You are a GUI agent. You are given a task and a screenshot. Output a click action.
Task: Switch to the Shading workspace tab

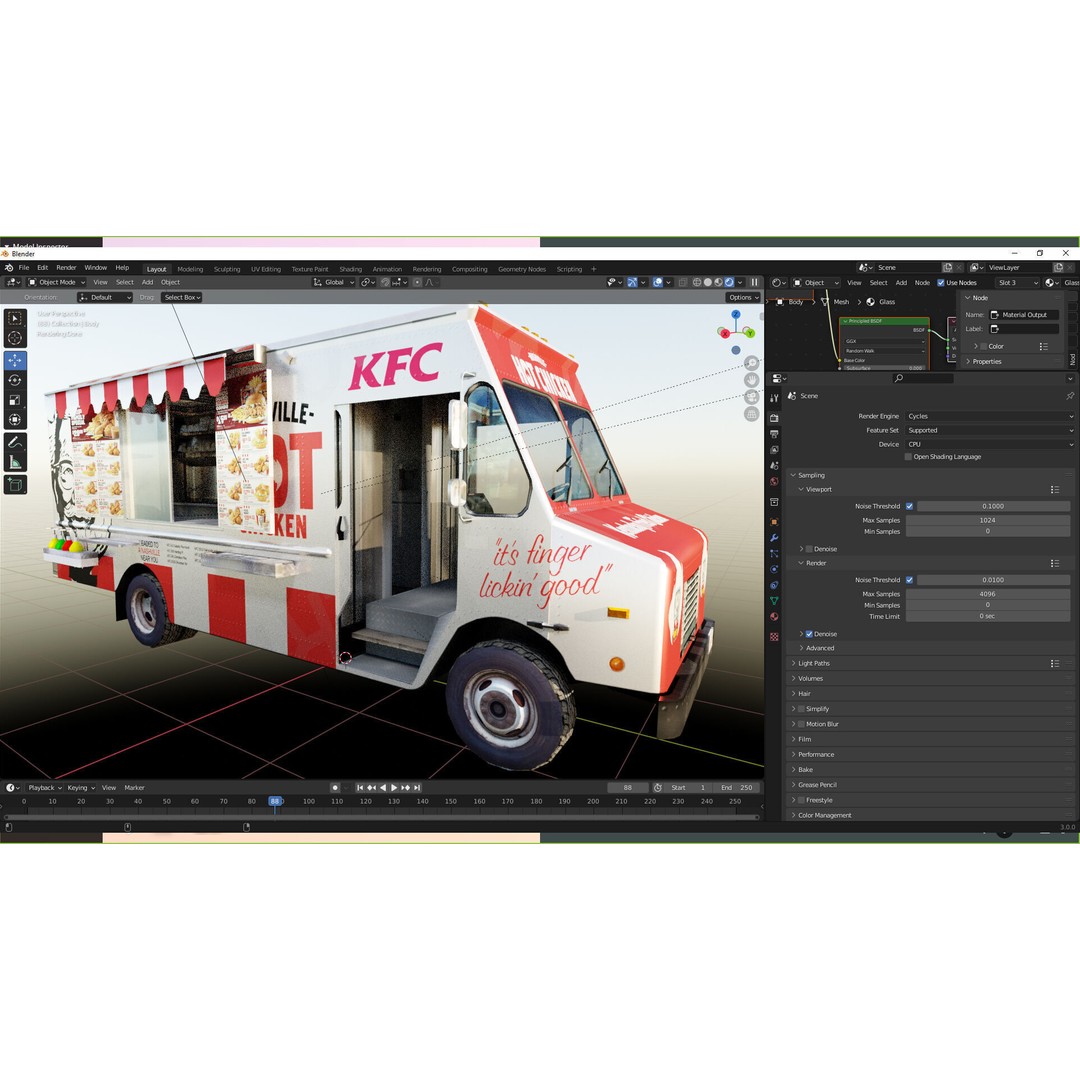pos(350,269)
